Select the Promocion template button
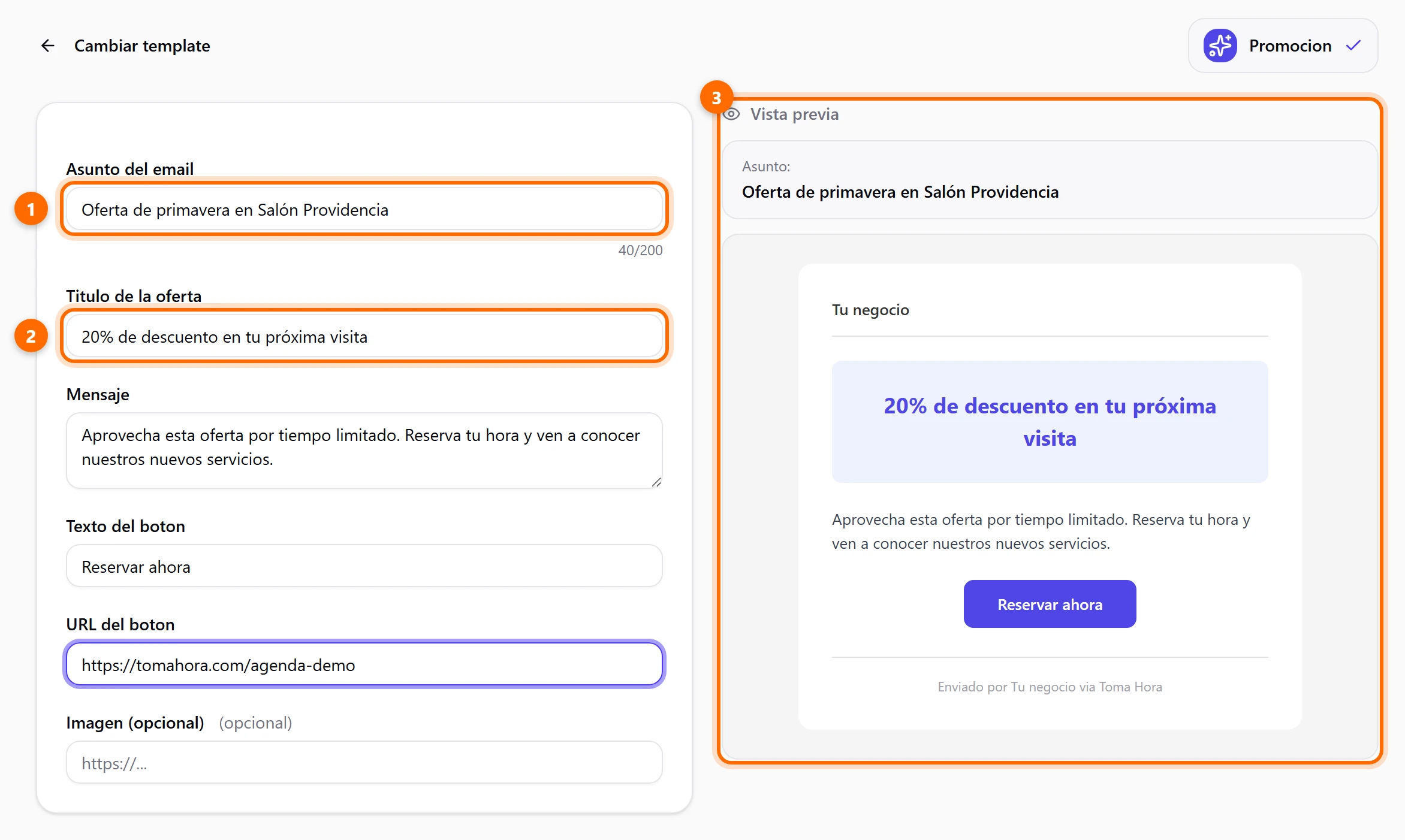 tap(1283, 46)
